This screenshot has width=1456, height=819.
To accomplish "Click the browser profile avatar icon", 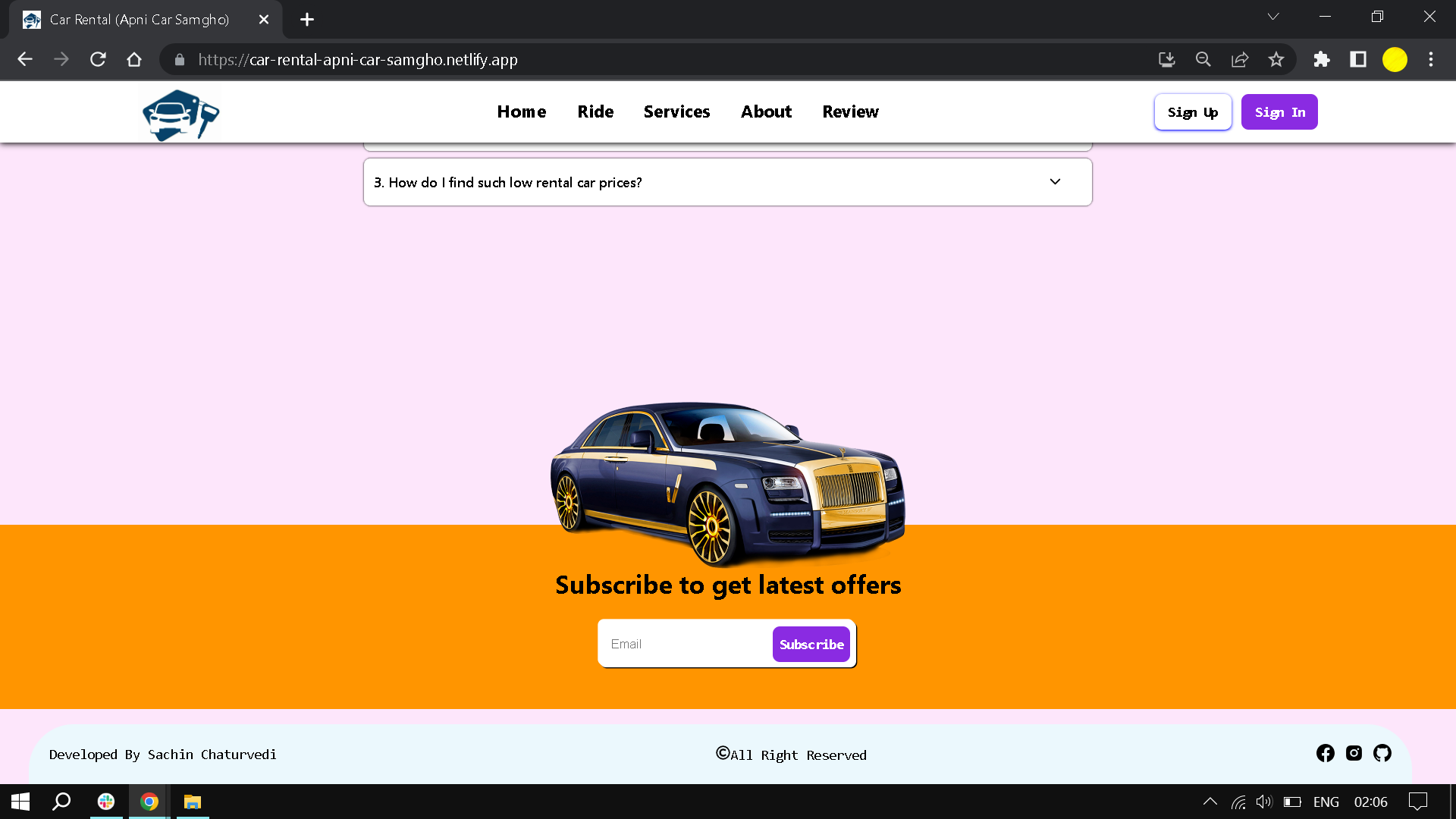I will (x=1395, y=59).
